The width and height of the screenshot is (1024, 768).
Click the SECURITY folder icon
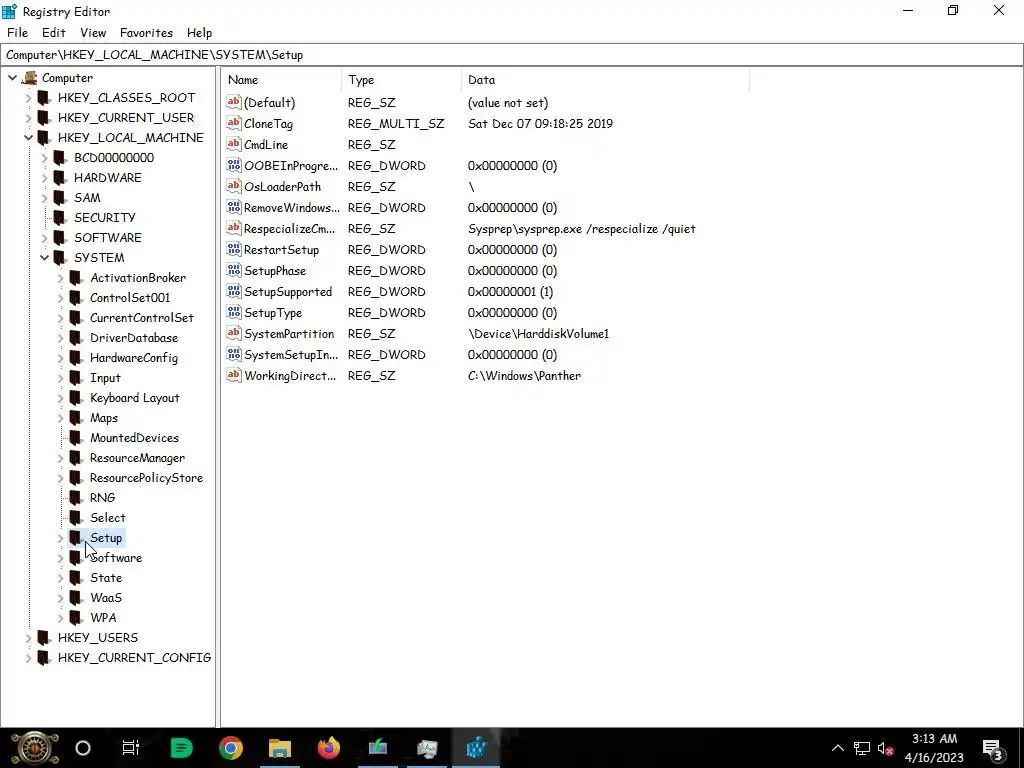(59, 217)
